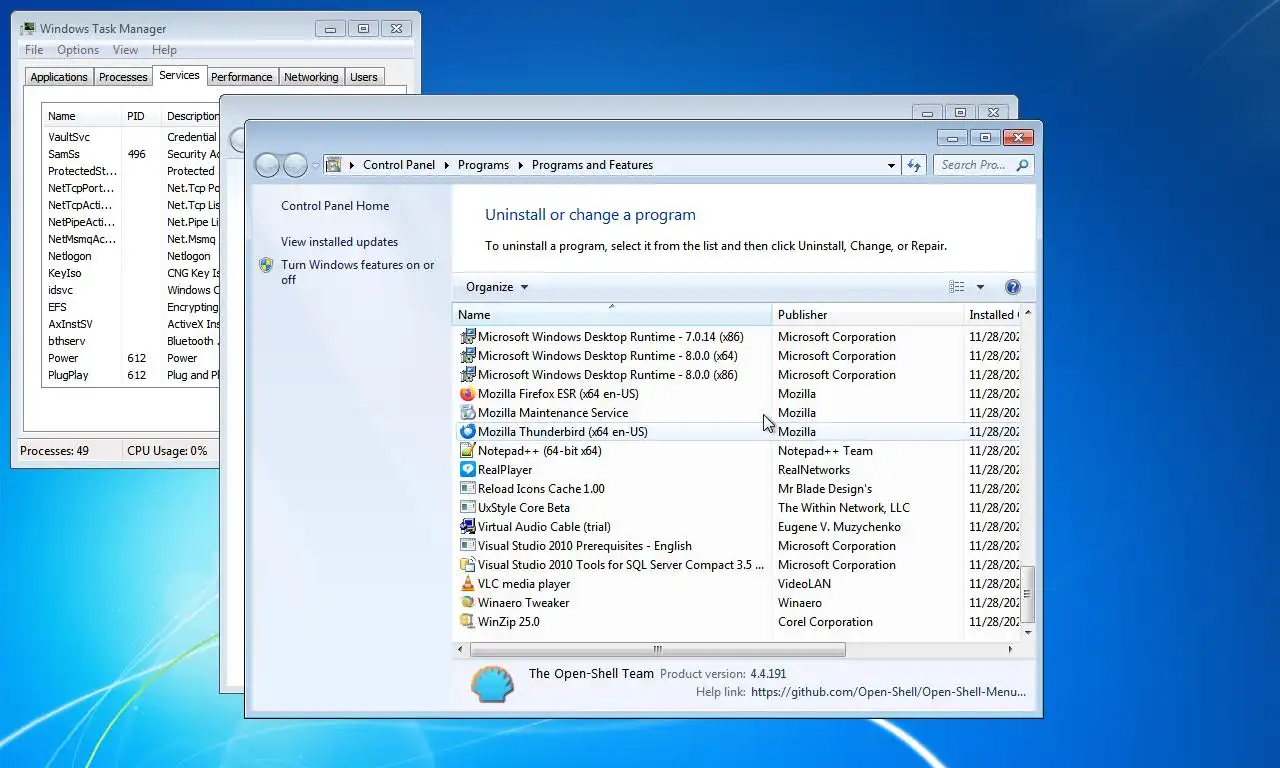Image resolution: width=1280 pixels, height=768 pixels.
Task: Click the Winaero Tweaker program icon
Action: tap(467, 603)
